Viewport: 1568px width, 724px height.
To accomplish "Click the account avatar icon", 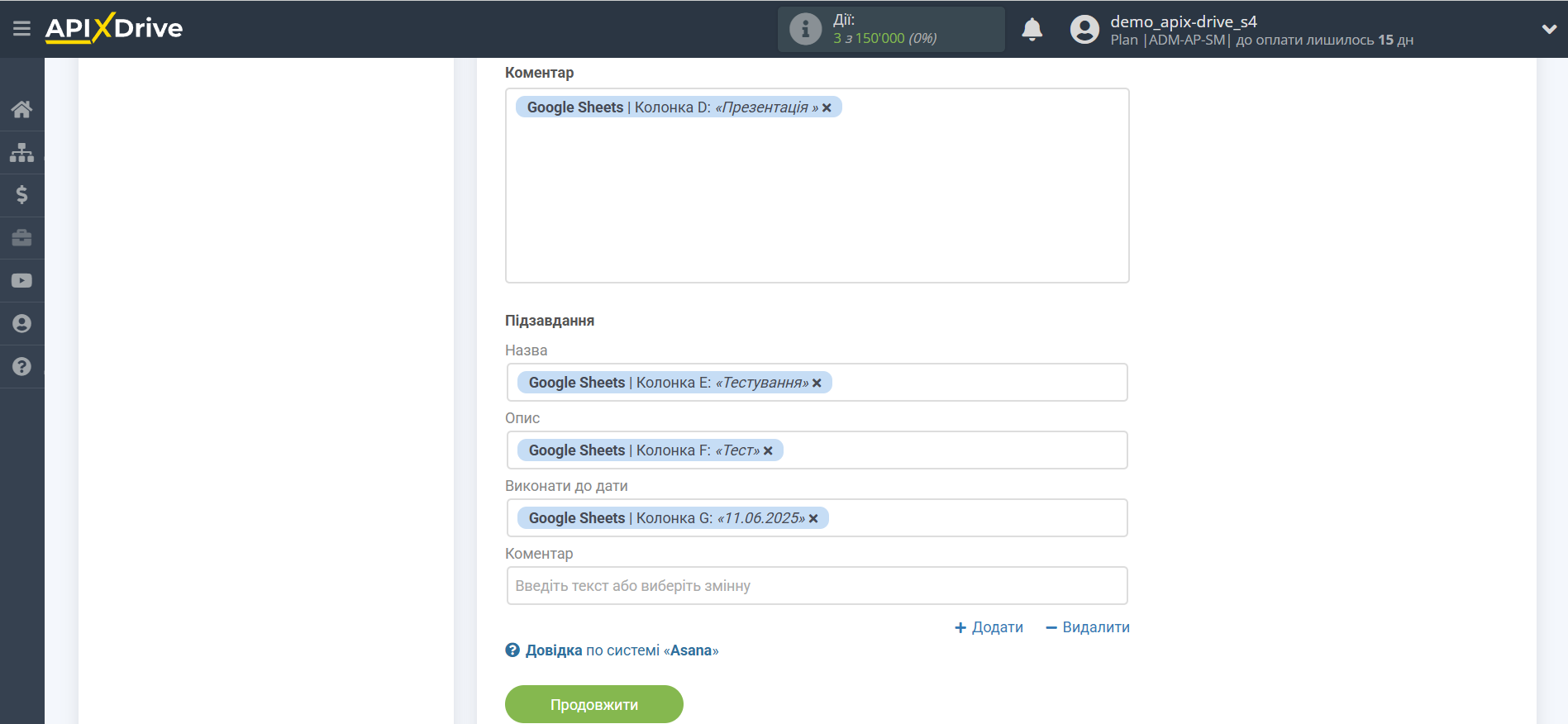I will click(x=1084, y=29).
